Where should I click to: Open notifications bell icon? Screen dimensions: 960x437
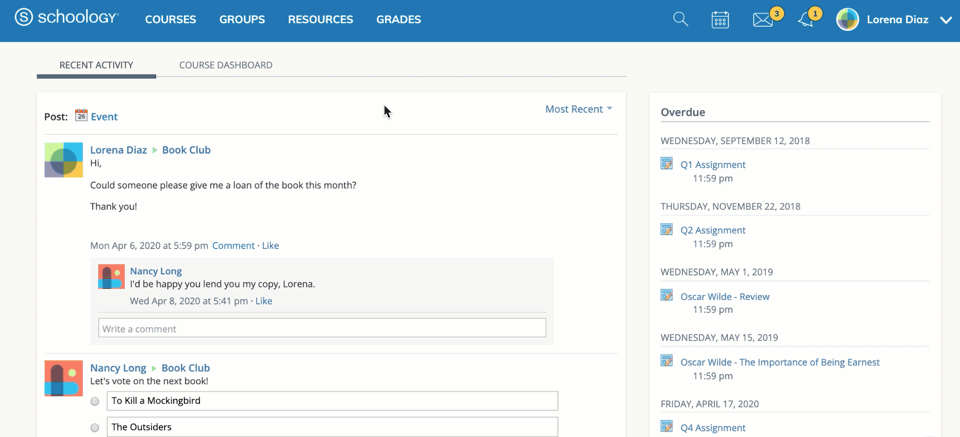[x=806, y=19]
